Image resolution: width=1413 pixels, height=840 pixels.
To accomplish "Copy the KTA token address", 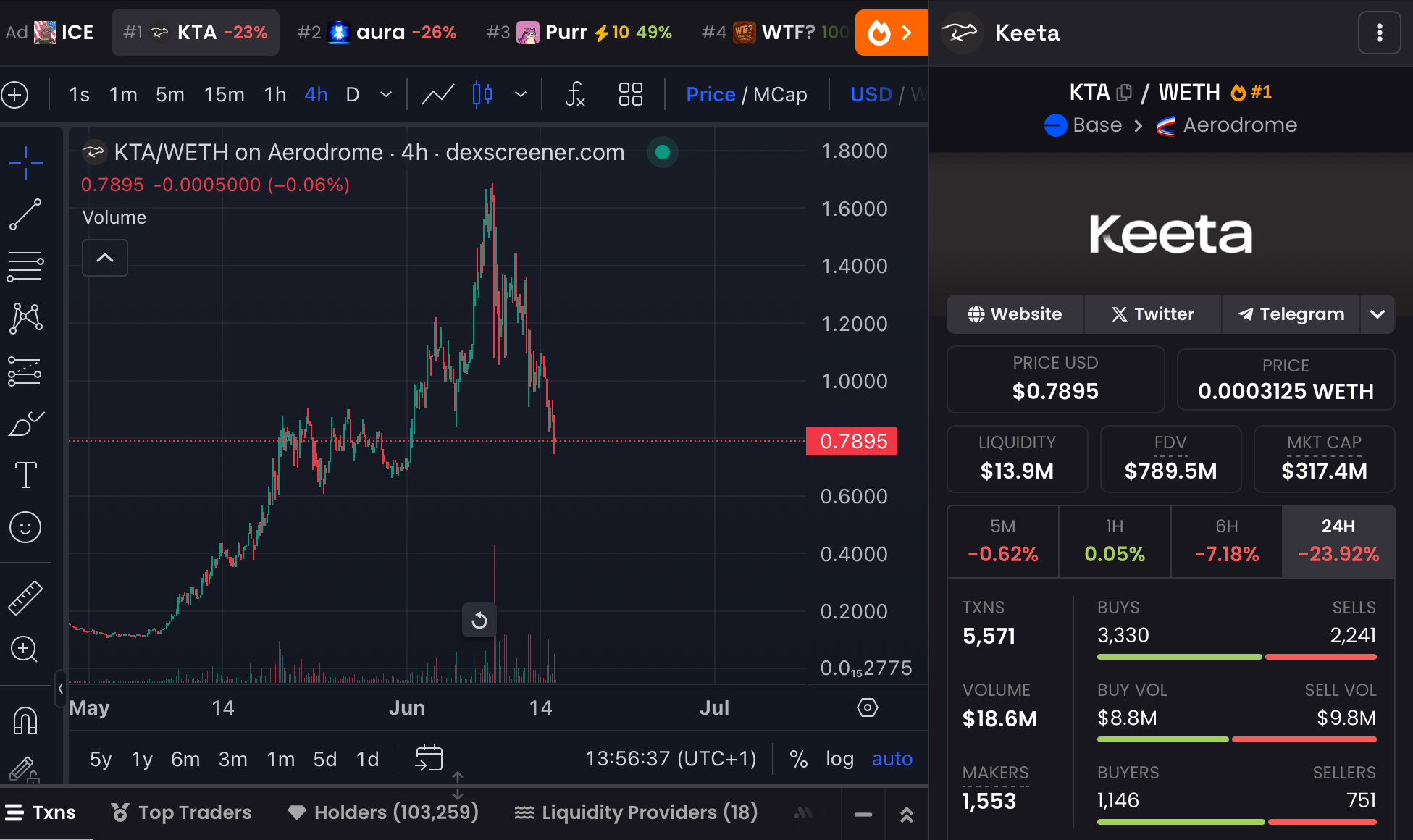I will (x=1124, y=93).
